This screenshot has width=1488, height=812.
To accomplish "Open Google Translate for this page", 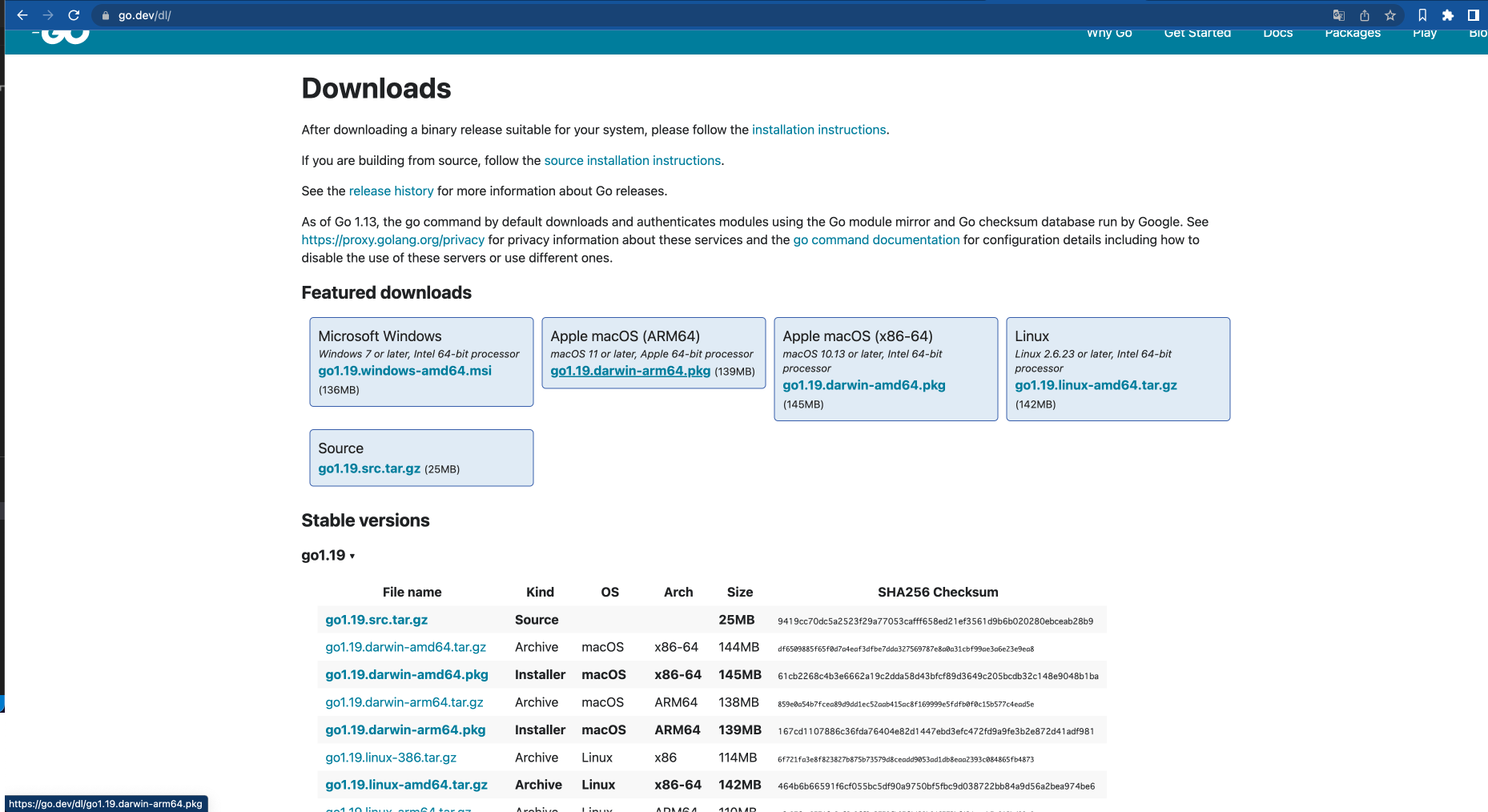I will click(x=1338, y=15).
